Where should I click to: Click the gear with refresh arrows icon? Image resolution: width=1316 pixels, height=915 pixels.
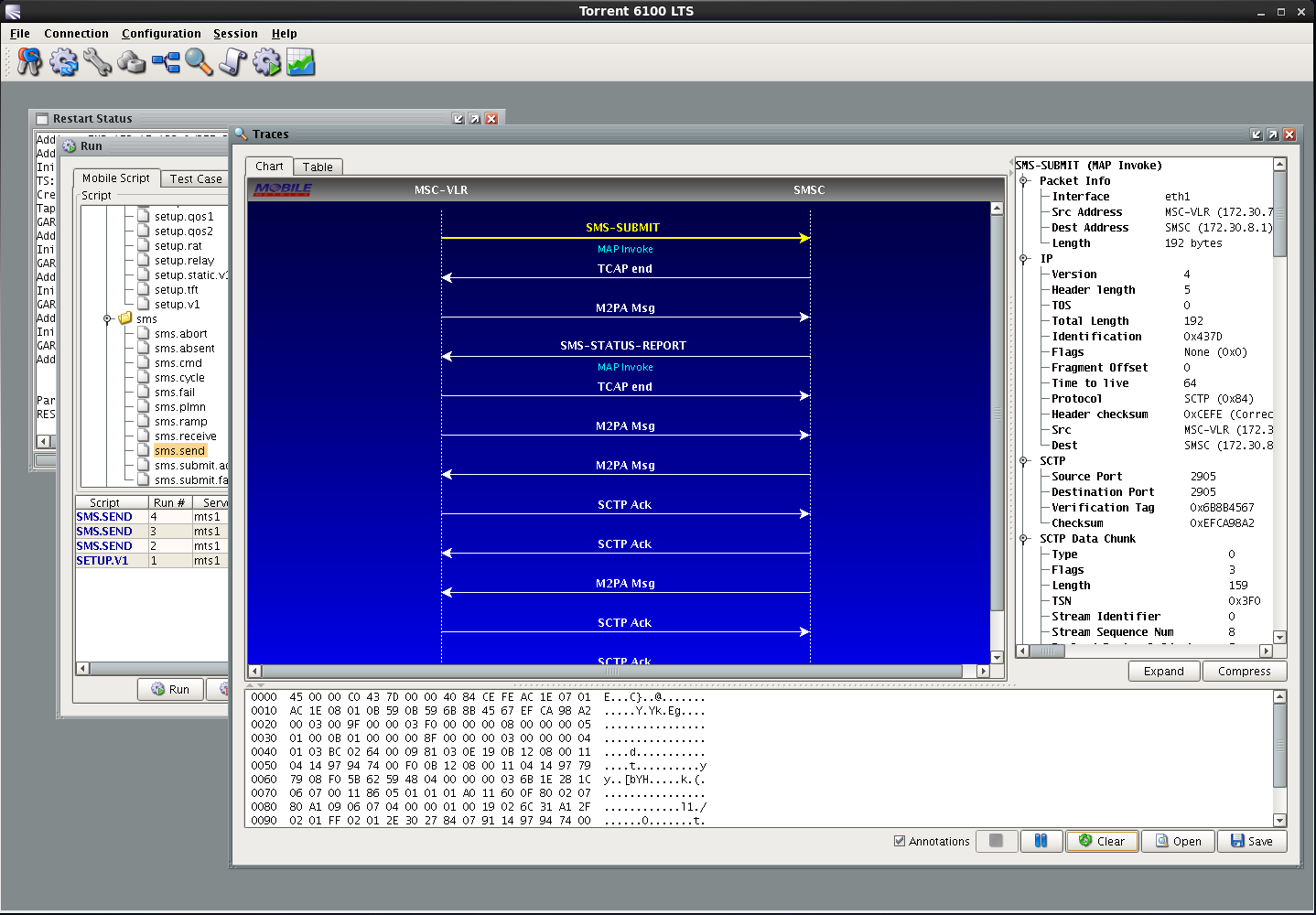64,62
